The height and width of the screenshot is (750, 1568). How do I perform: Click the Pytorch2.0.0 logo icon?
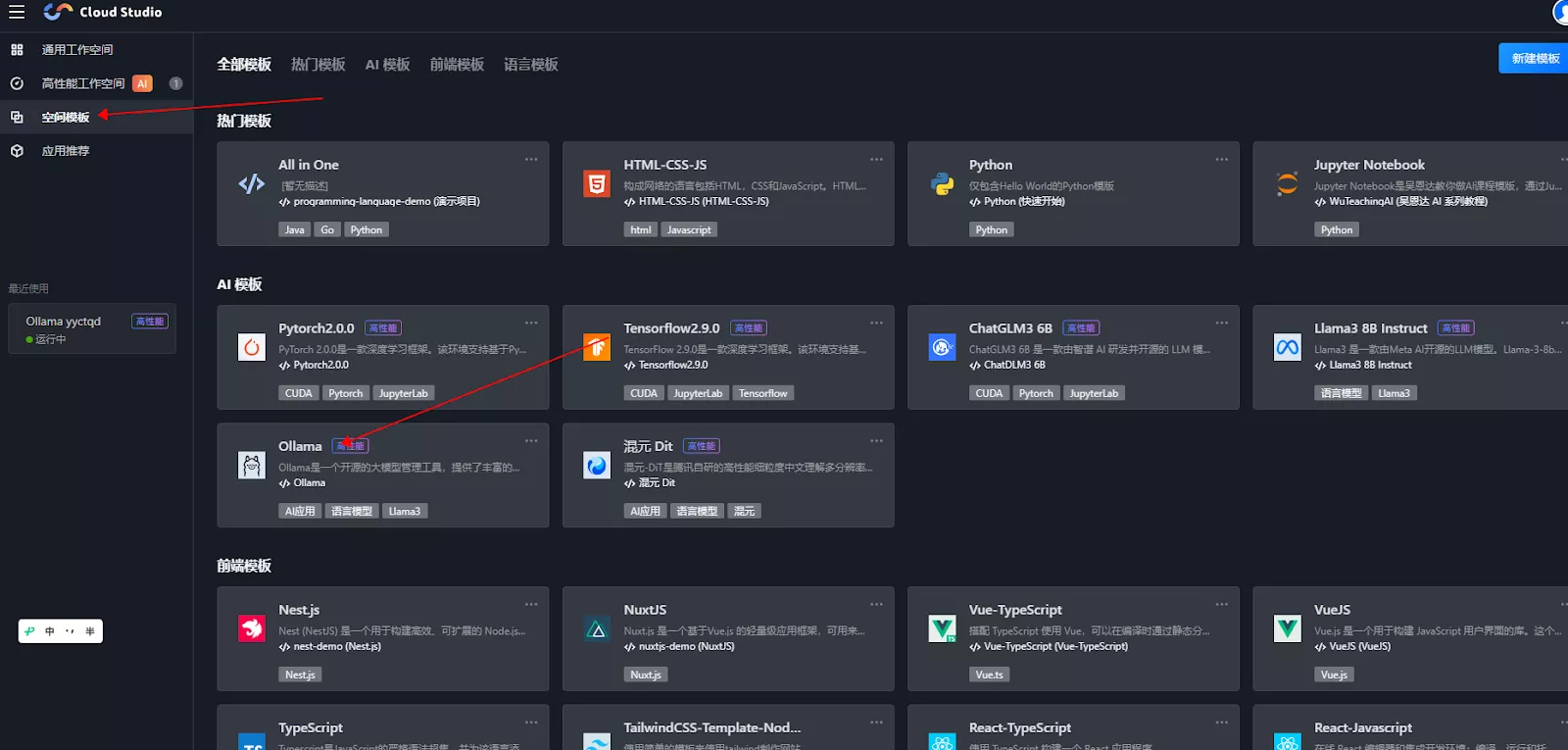click(x=252, y=347)
